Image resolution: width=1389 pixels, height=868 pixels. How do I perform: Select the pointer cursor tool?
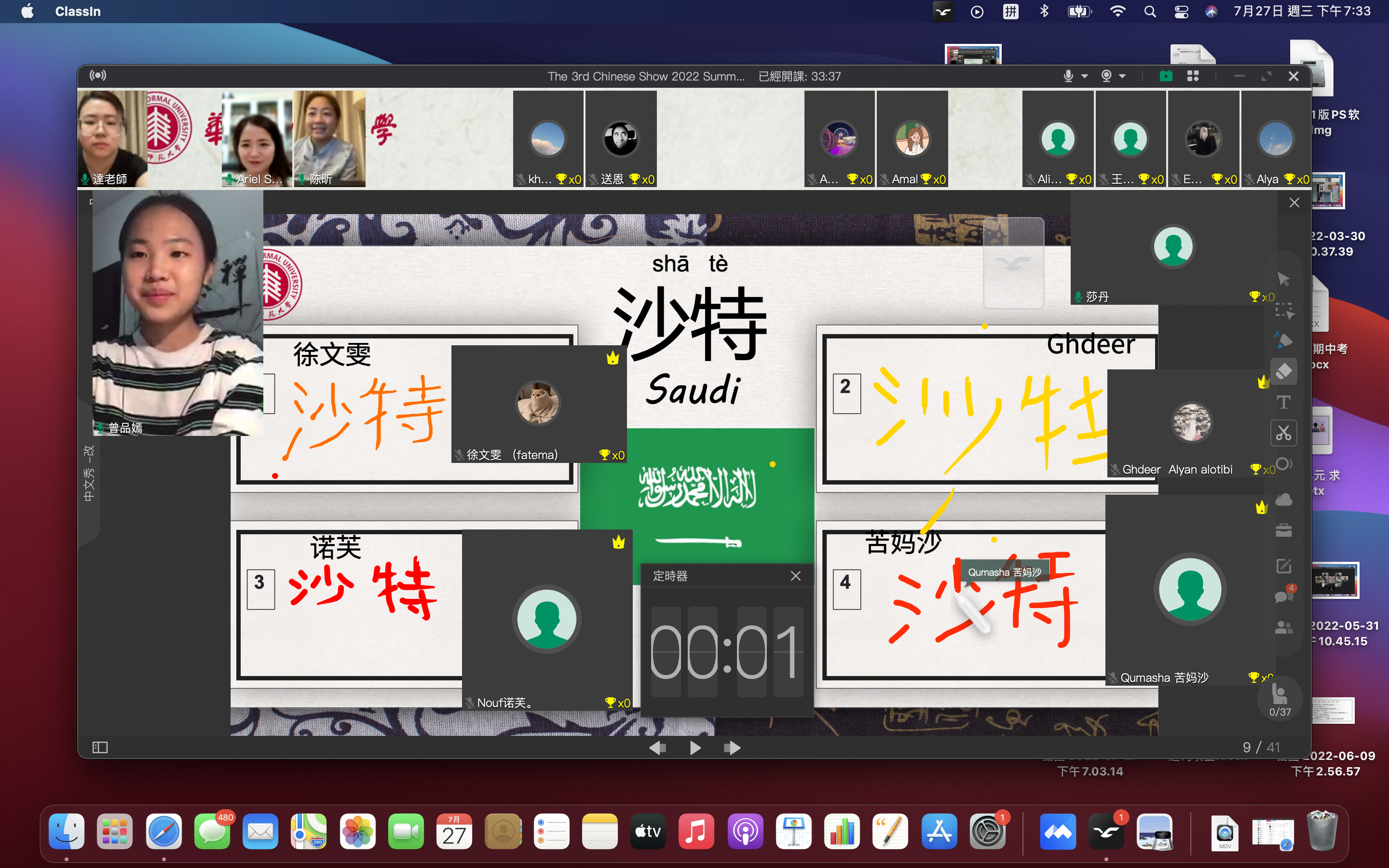click(x=1283, y=280)
